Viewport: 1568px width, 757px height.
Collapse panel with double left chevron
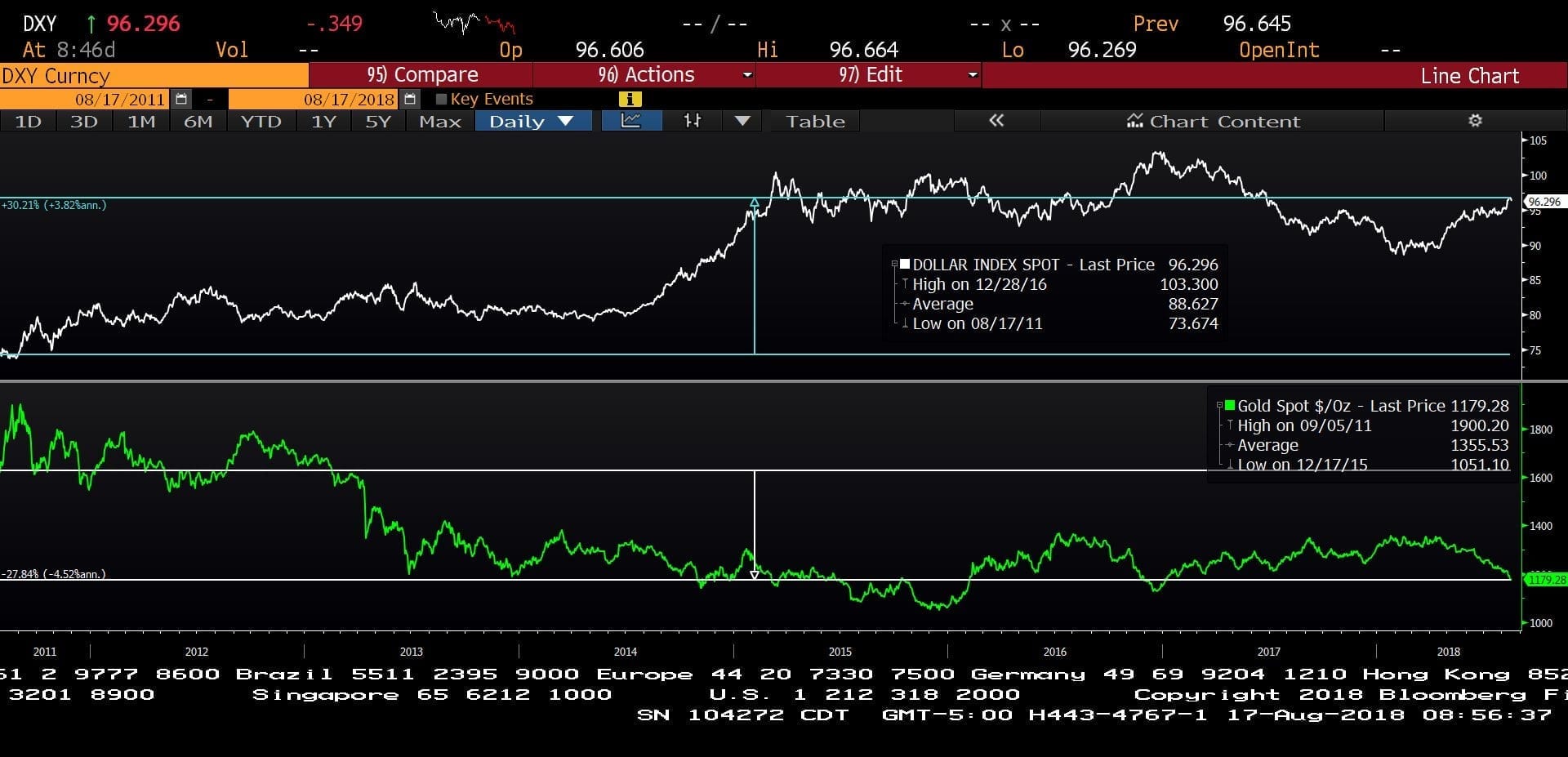pyautogui.click(x=996, y=121)
